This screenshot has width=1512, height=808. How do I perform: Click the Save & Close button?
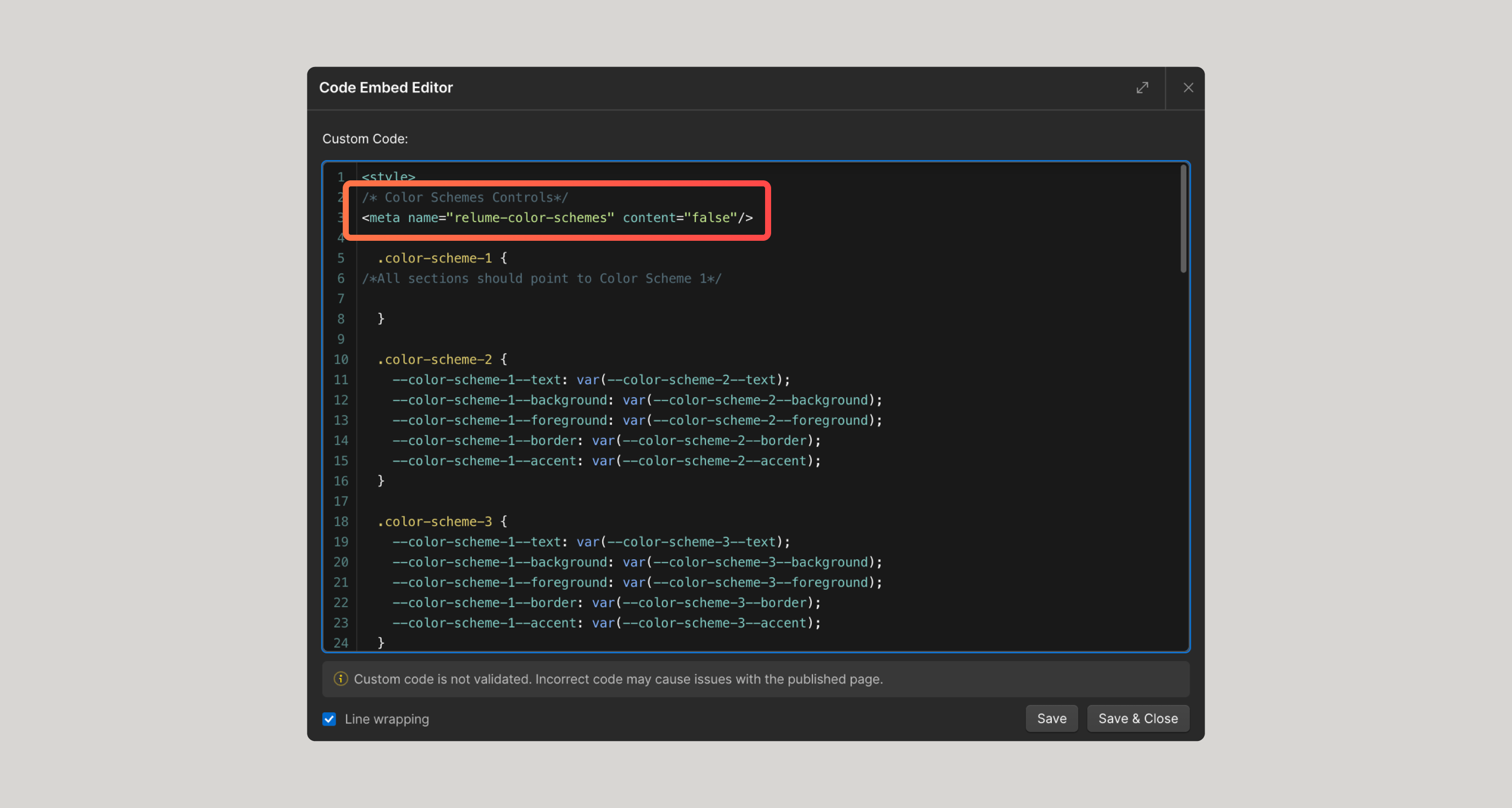(1138, 718)
